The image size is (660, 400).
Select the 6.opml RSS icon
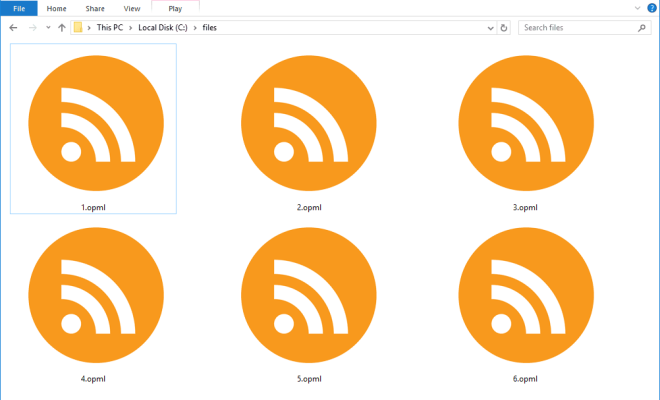point(526,295)
